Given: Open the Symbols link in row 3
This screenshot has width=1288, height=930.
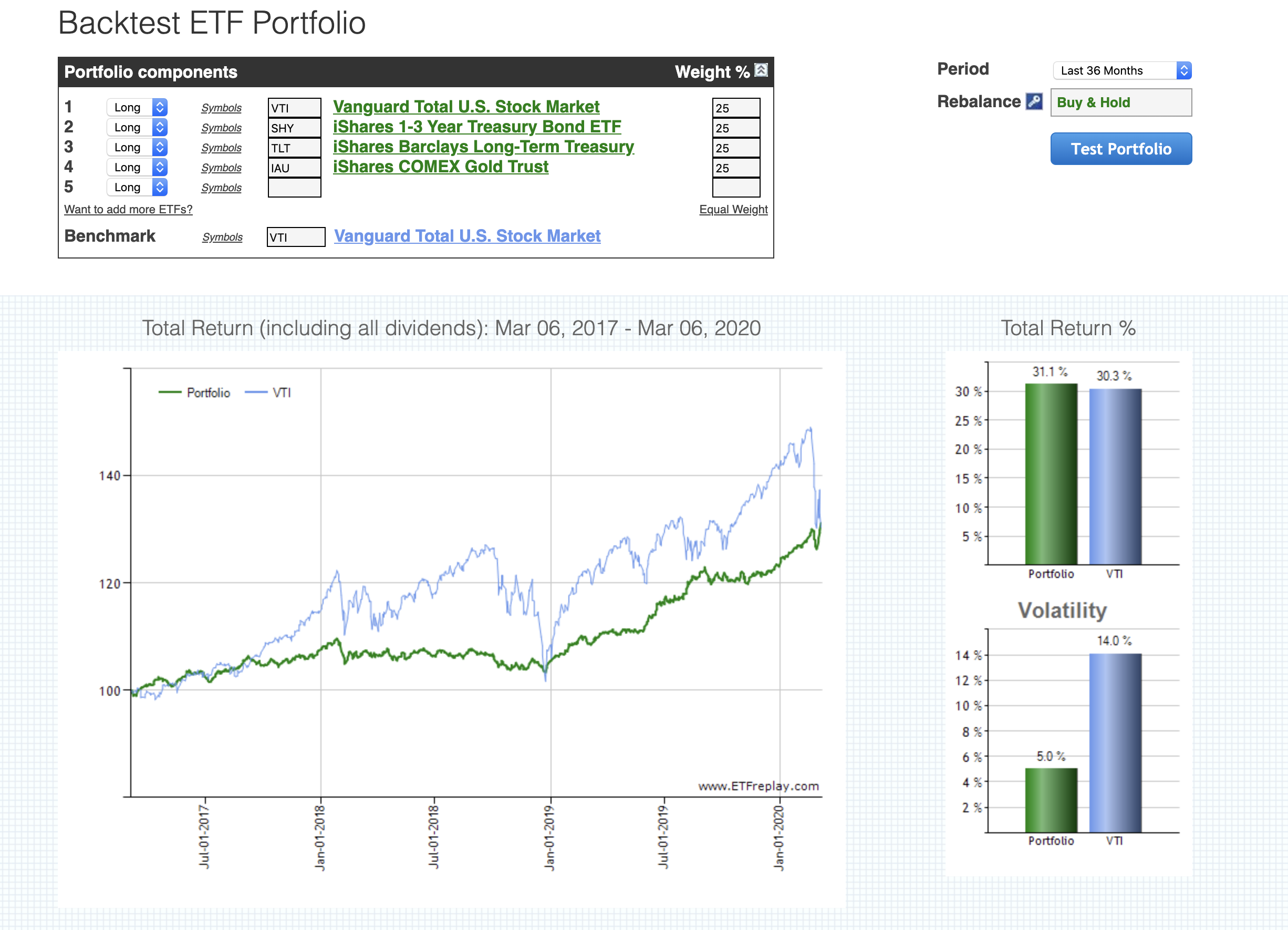Looking at the screenshot, I should [222, 148].
